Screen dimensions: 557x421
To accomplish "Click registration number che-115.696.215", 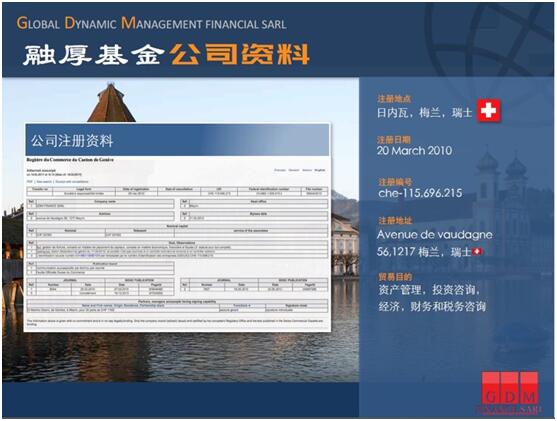I will point(420,193).
